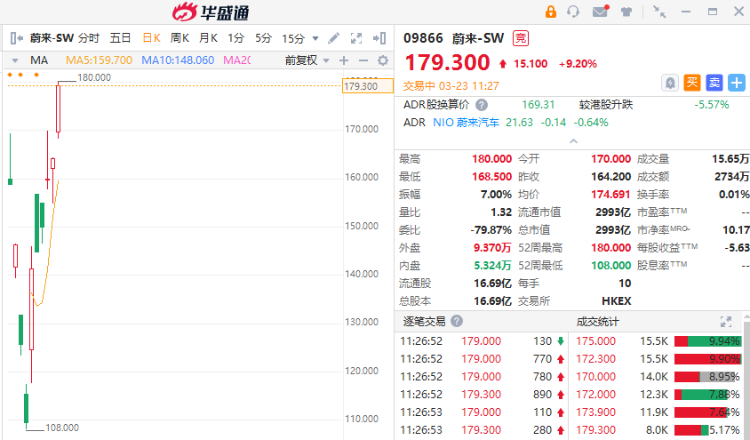750x440 pixels.
Task: Open the messages envelope icon
Action: [600, 12]
